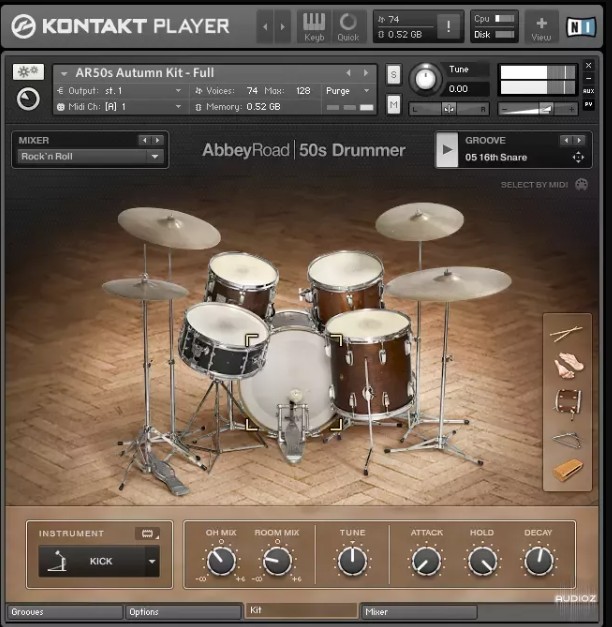Viewport: 612px width, 627px height.
Task: Select the triangle percussion icon
Action: pos(567,437)
